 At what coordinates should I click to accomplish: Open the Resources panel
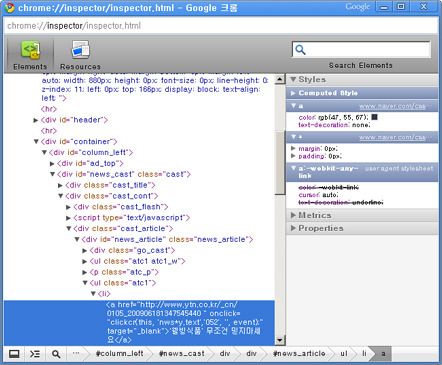(x=80, y=54)
